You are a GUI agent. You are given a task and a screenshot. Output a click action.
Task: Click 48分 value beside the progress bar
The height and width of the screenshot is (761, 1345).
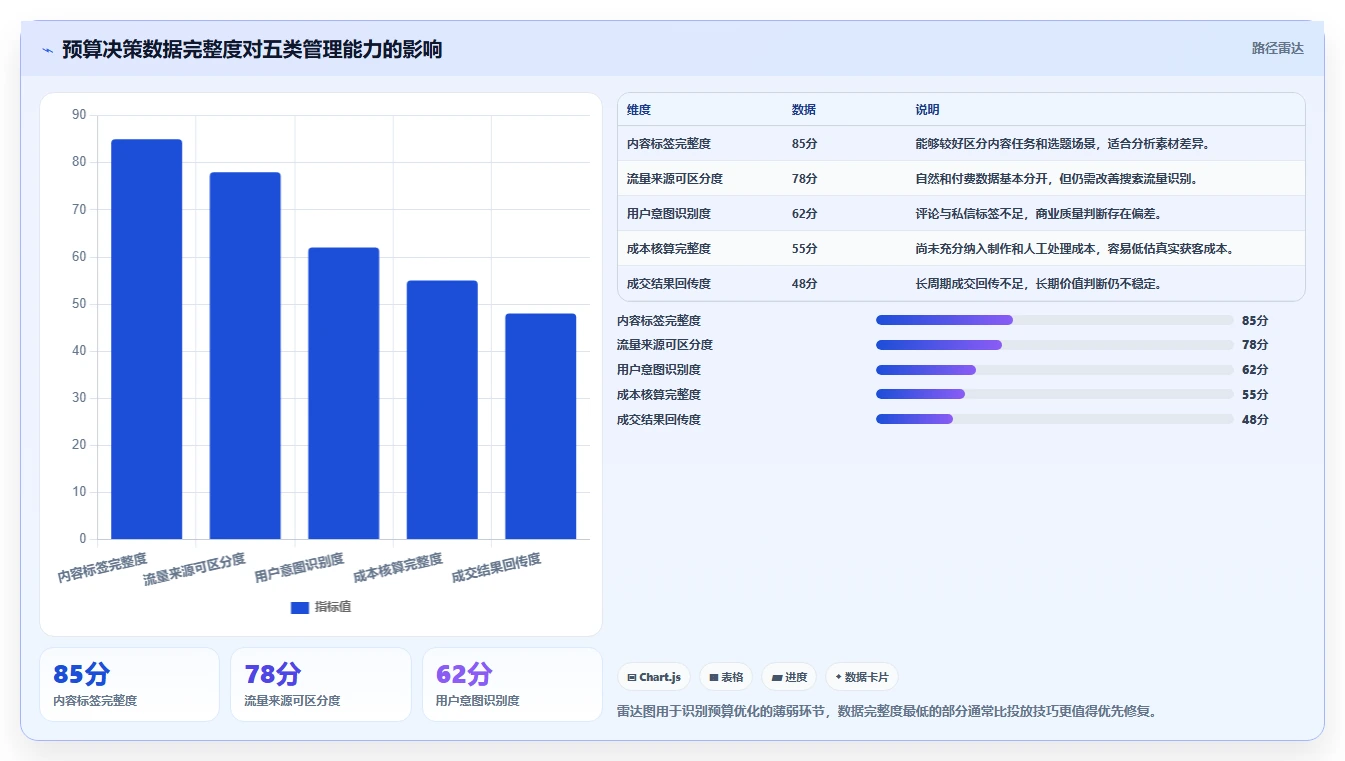coord(1255,420)
